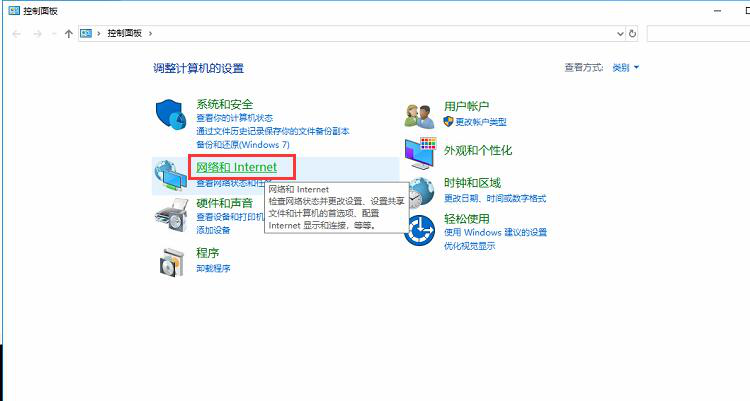Open the 用户帐户 people icon
Viewport: 750px width, 401px height.
click(x=419, y=116)
